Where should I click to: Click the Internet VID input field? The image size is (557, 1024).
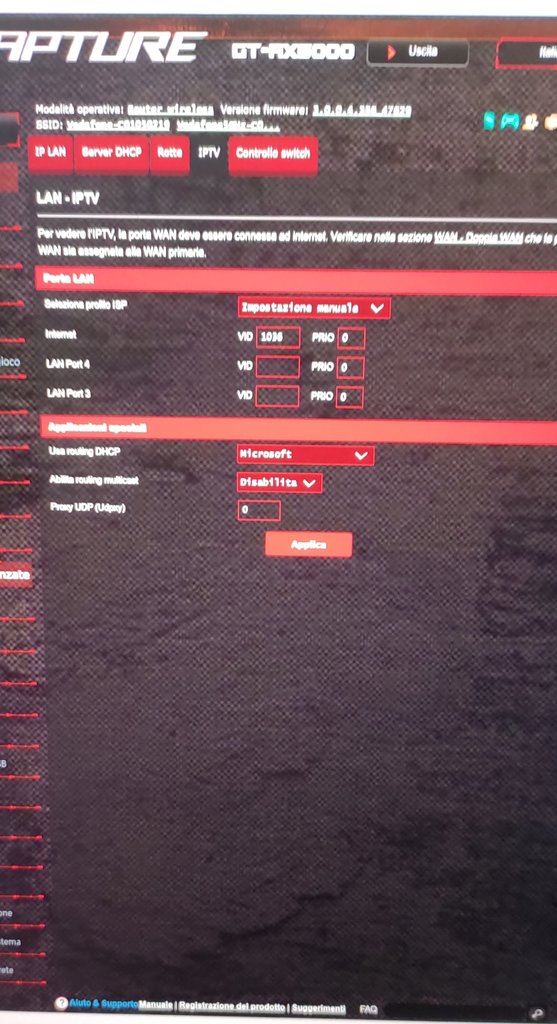pos(278,338)
